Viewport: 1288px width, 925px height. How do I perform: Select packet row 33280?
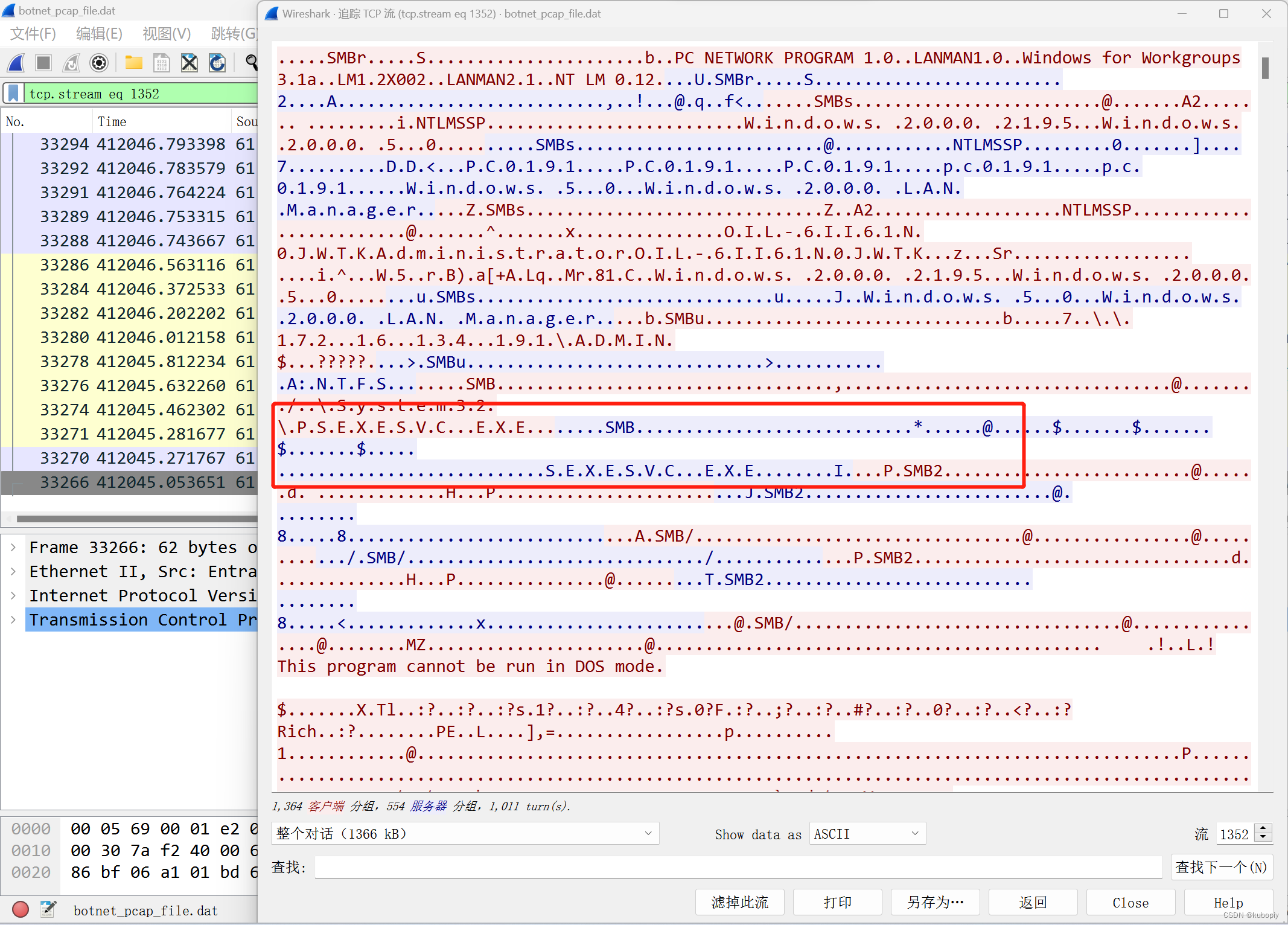[x=129, y=338]
